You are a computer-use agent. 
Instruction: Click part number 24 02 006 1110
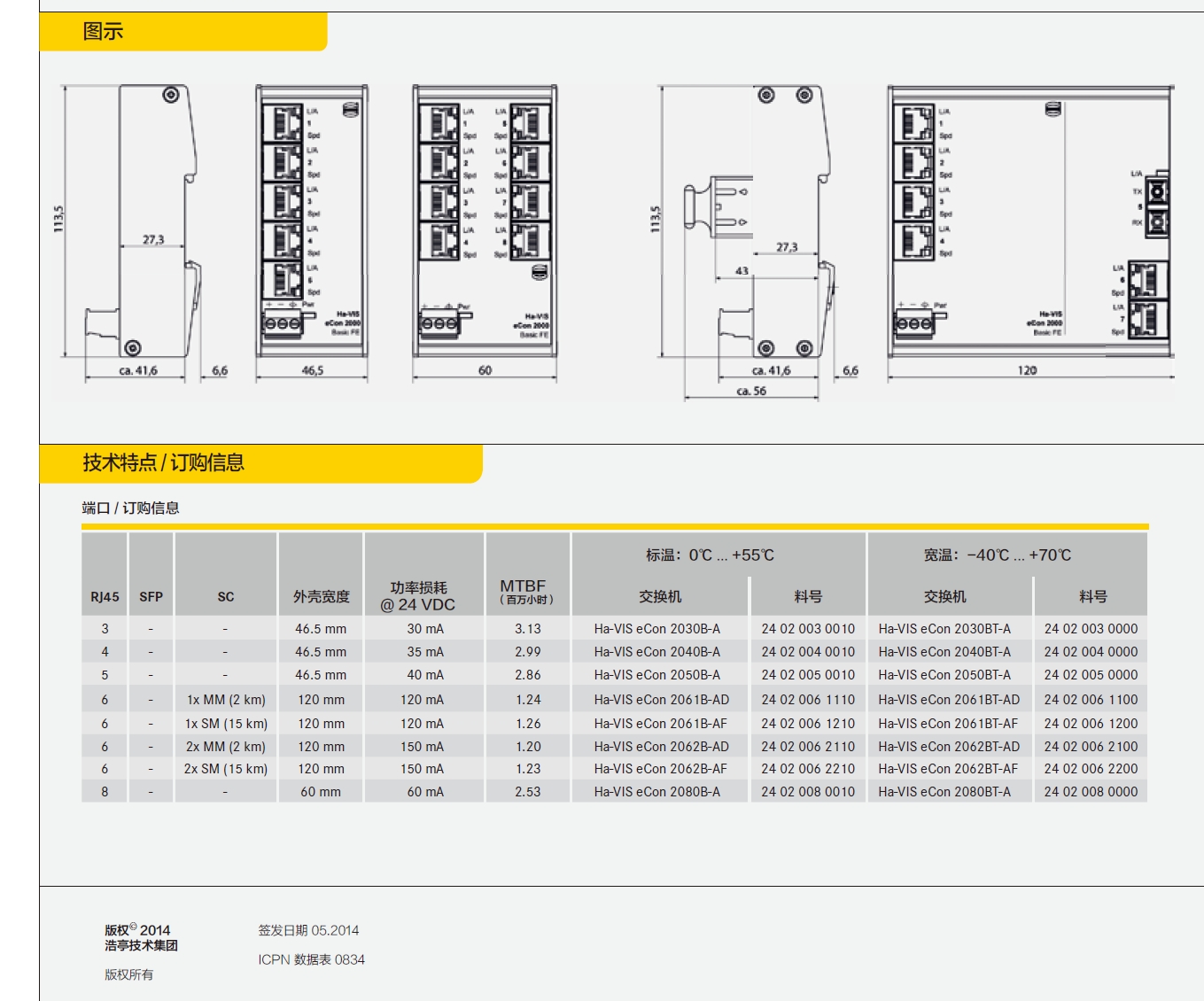tap(808, 700)
